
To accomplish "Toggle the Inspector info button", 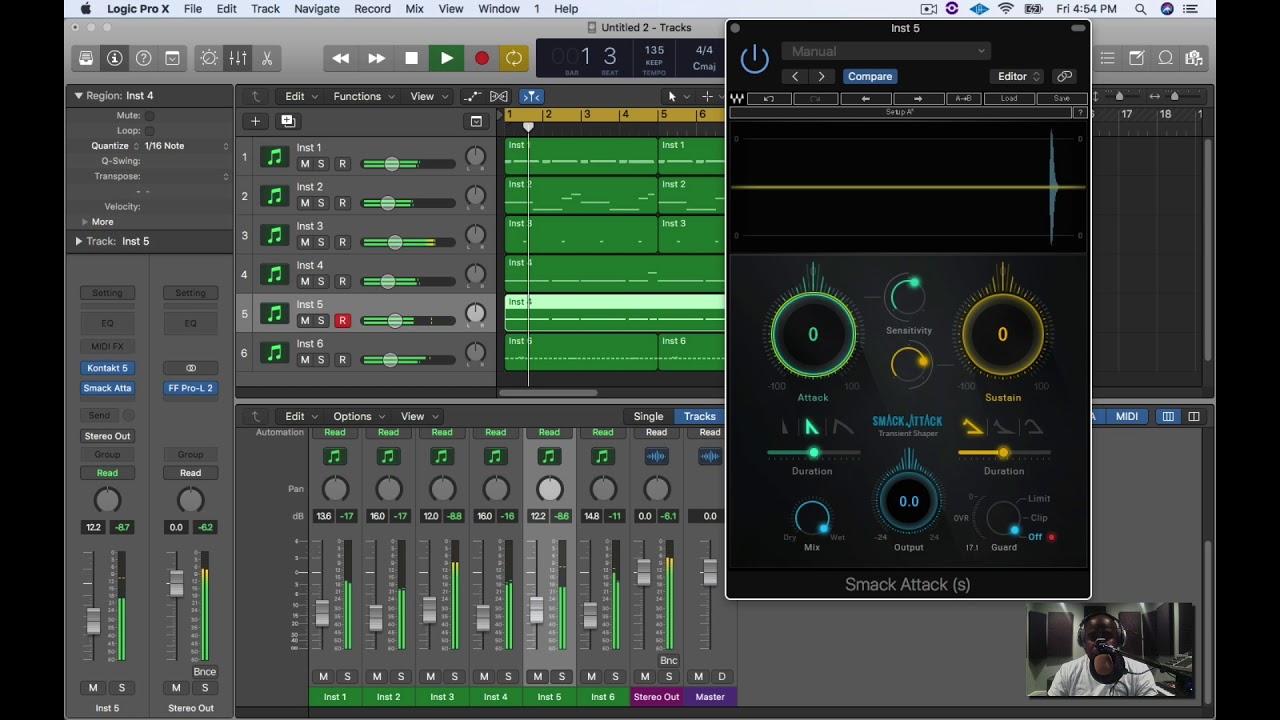I will click(115, 59).
